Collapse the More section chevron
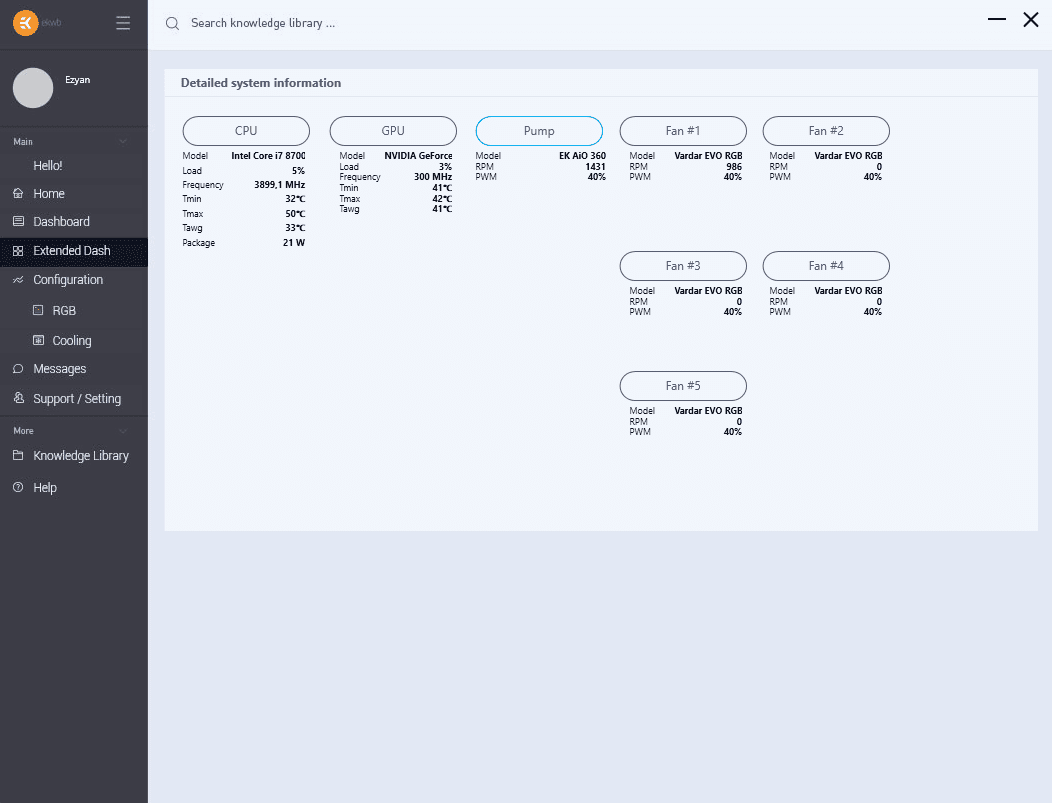 click(123, 431)
